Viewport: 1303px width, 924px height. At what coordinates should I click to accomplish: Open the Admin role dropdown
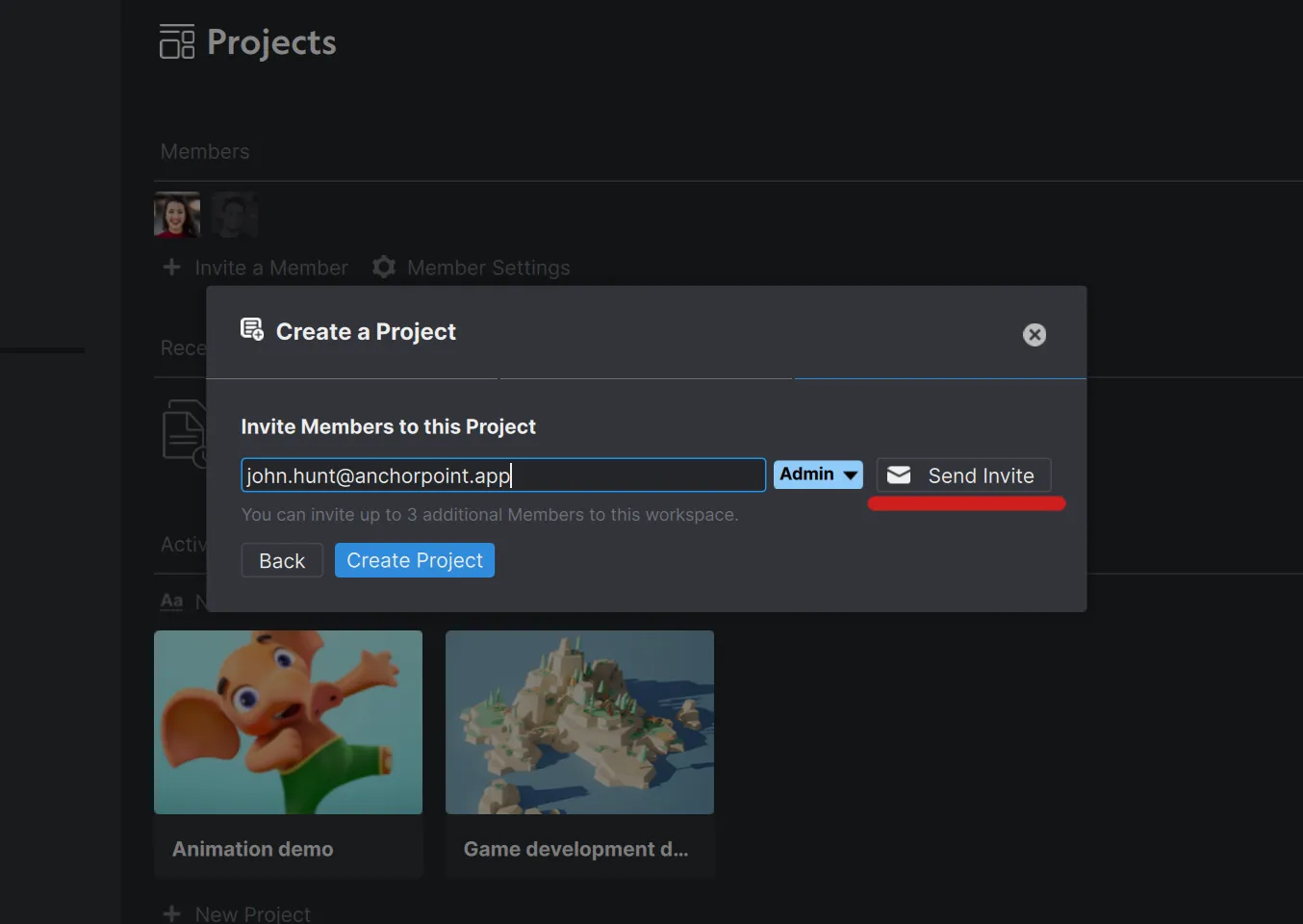pos(817,475)
